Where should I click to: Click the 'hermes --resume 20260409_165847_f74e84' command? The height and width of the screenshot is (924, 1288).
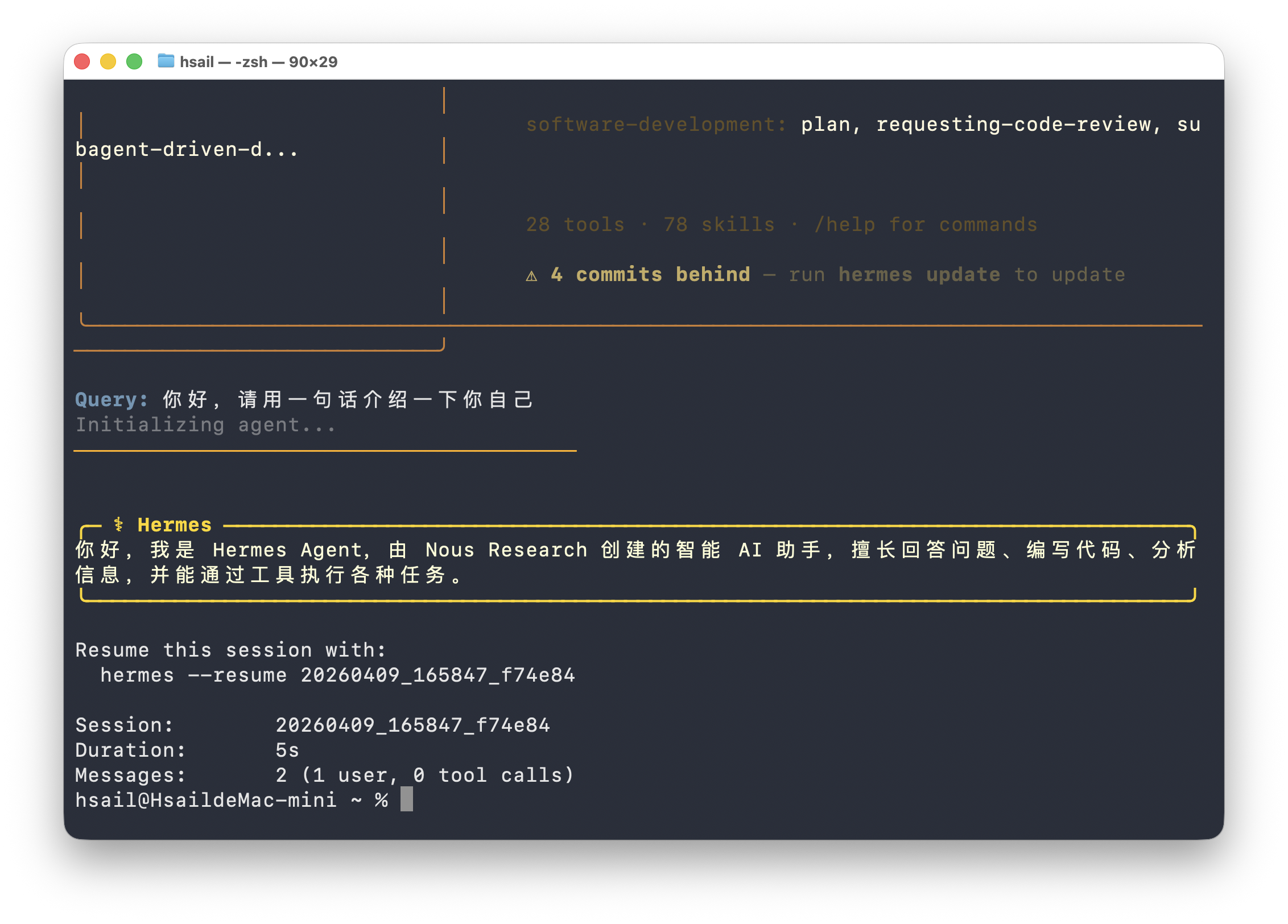(338, 675)
